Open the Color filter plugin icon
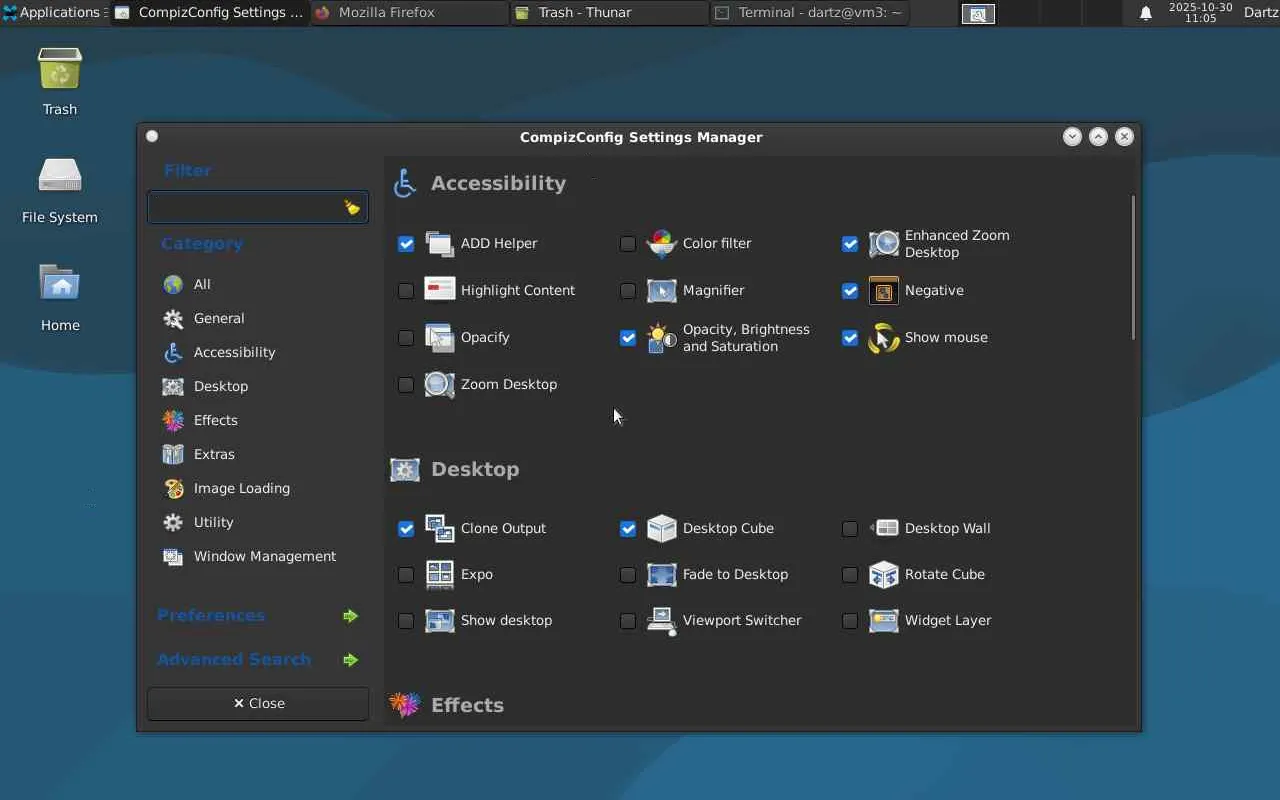 pos(662,243)
